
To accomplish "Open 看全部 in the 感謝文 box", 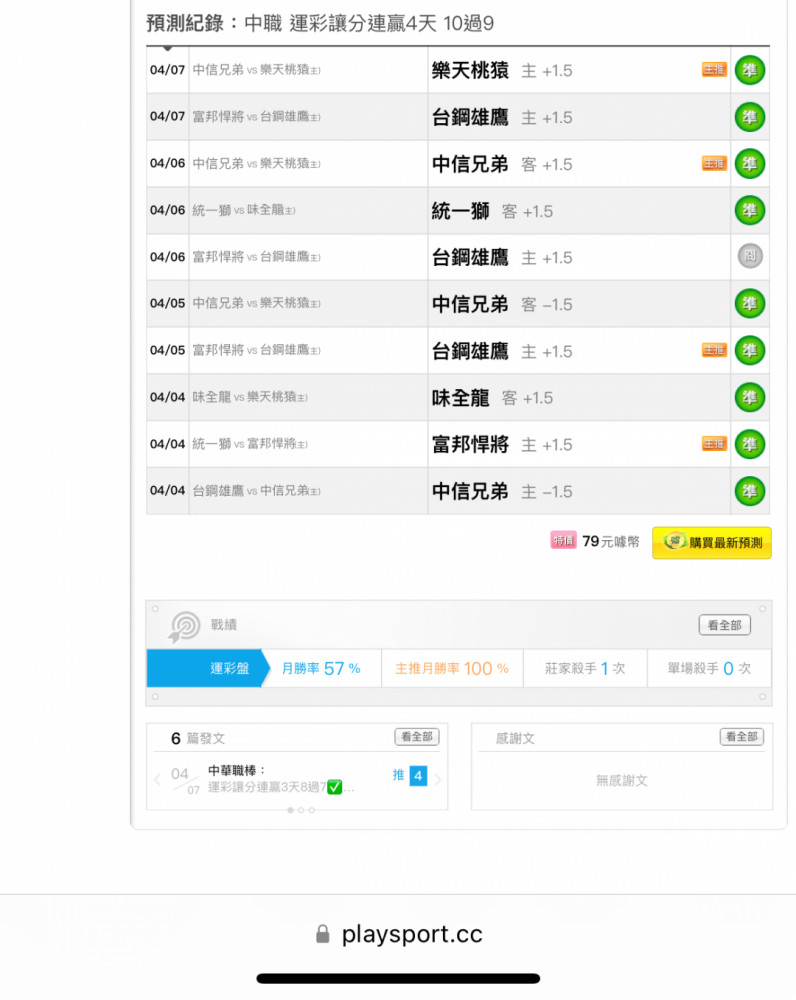I will tap(742, 737).
